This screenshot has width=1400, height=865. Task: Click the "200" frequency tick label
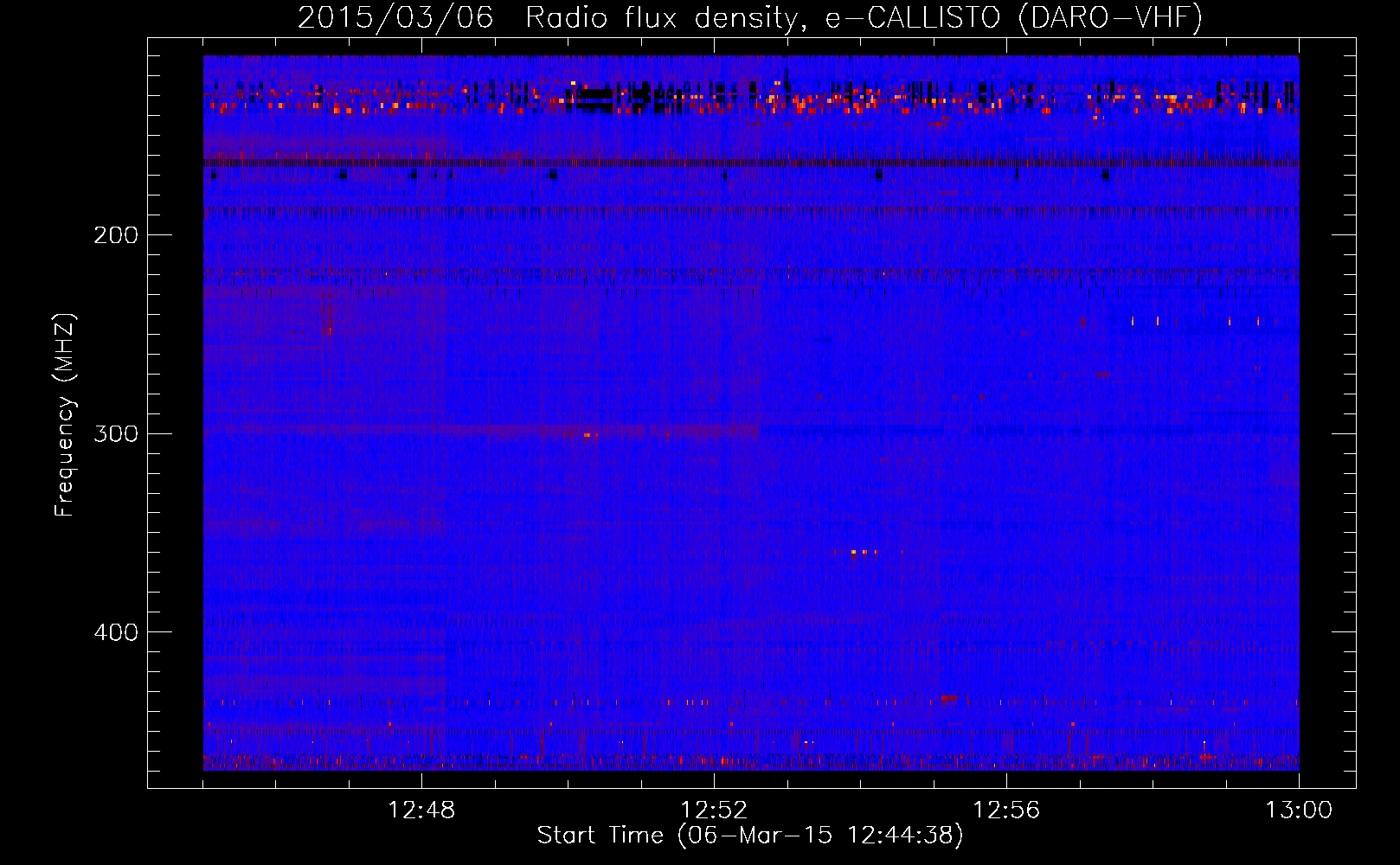[x=116, y=235]
